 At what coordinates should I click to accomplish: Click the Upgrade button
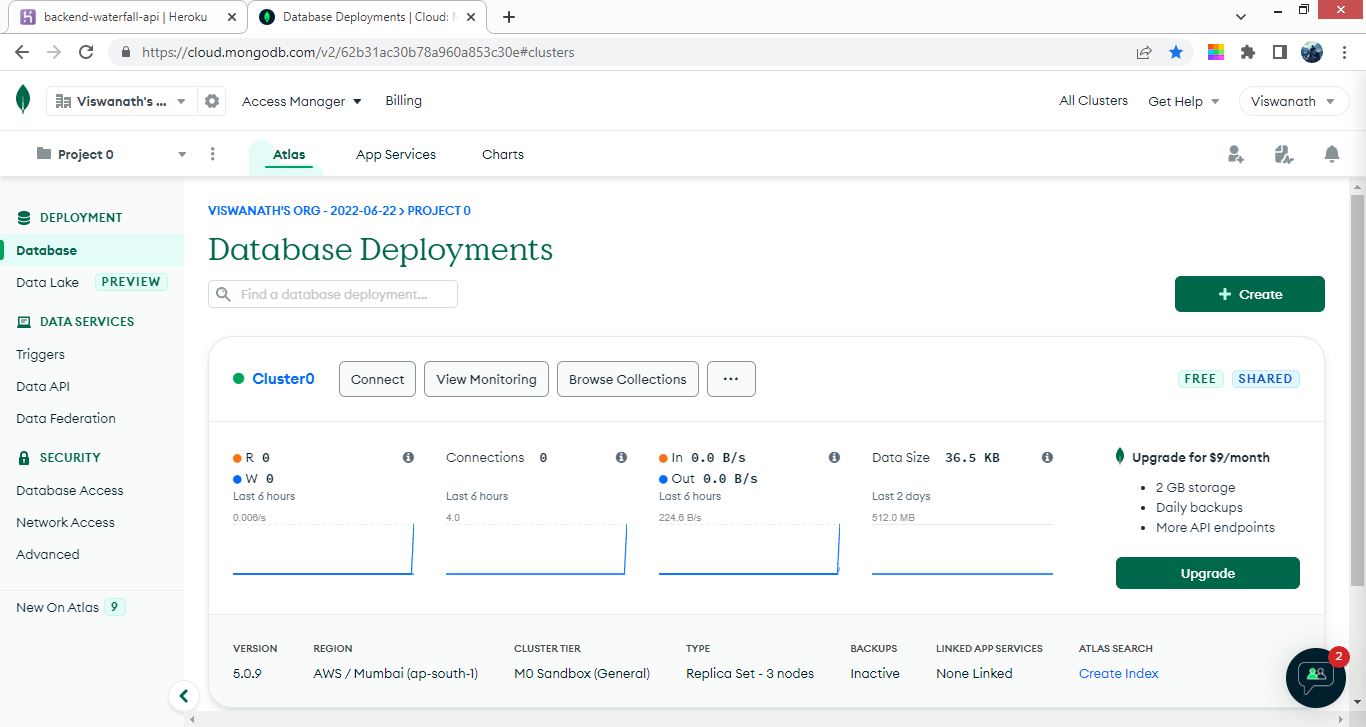(x=1208, y=573)
